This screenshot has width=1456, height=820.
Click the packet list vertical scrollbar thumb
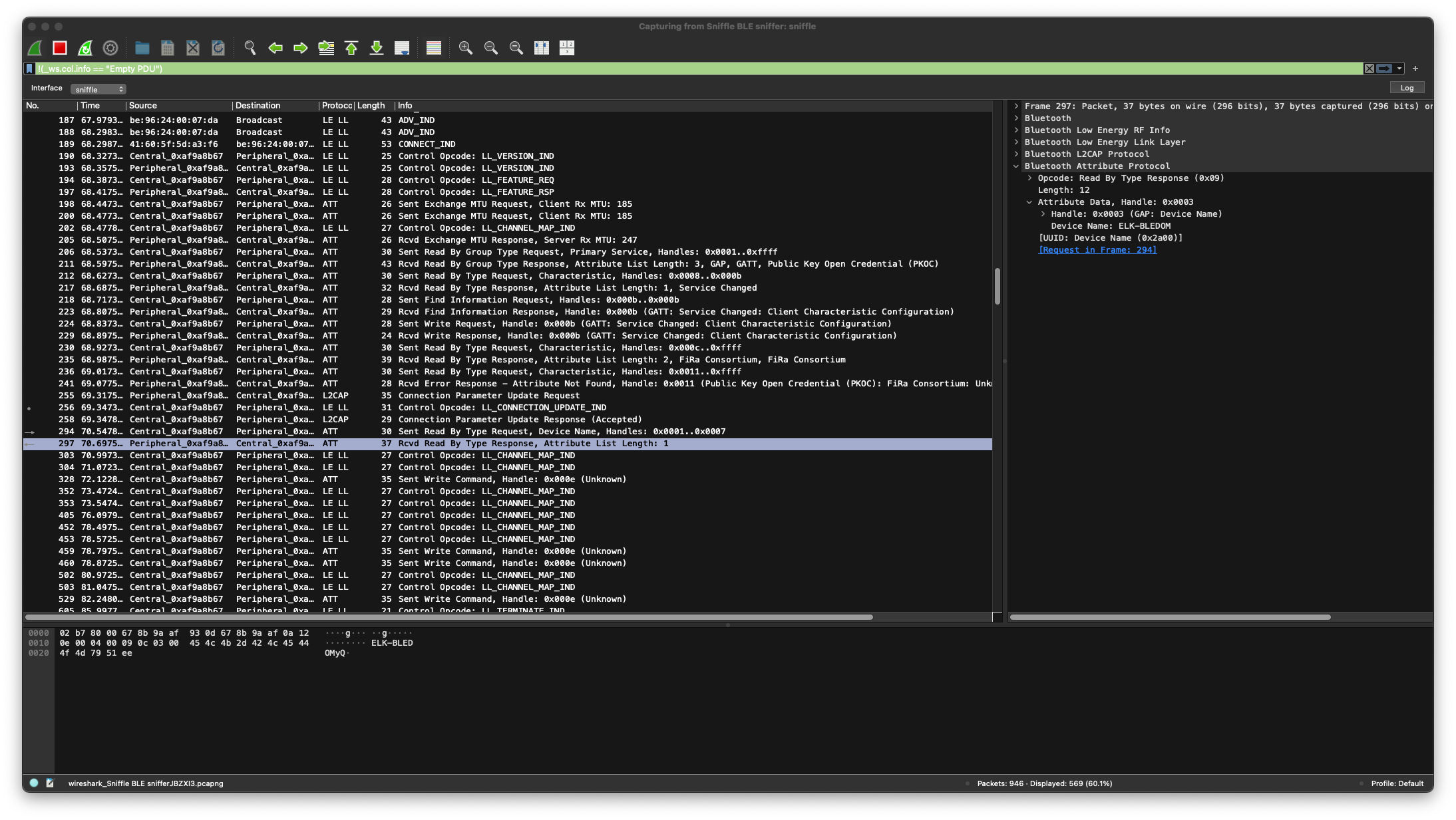997,286
